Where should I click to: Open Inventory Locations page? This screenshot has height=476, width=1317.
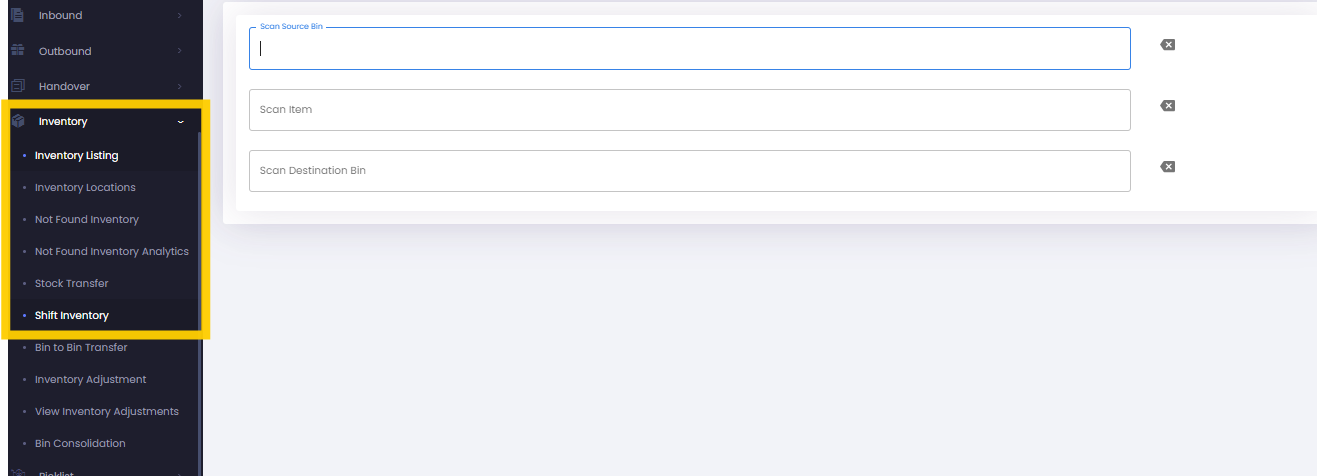point(85,187)
